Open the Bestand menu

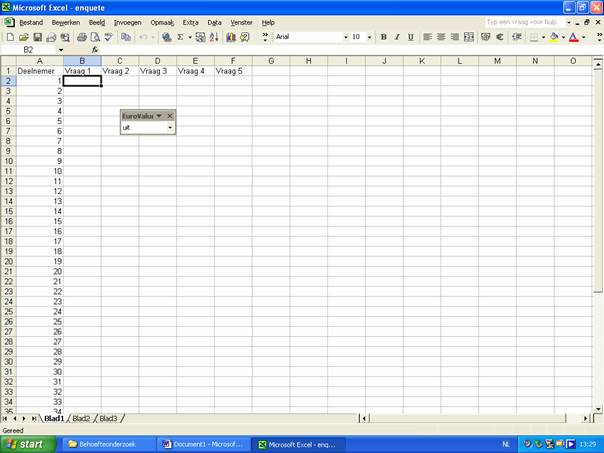click(x=31, y=23)
